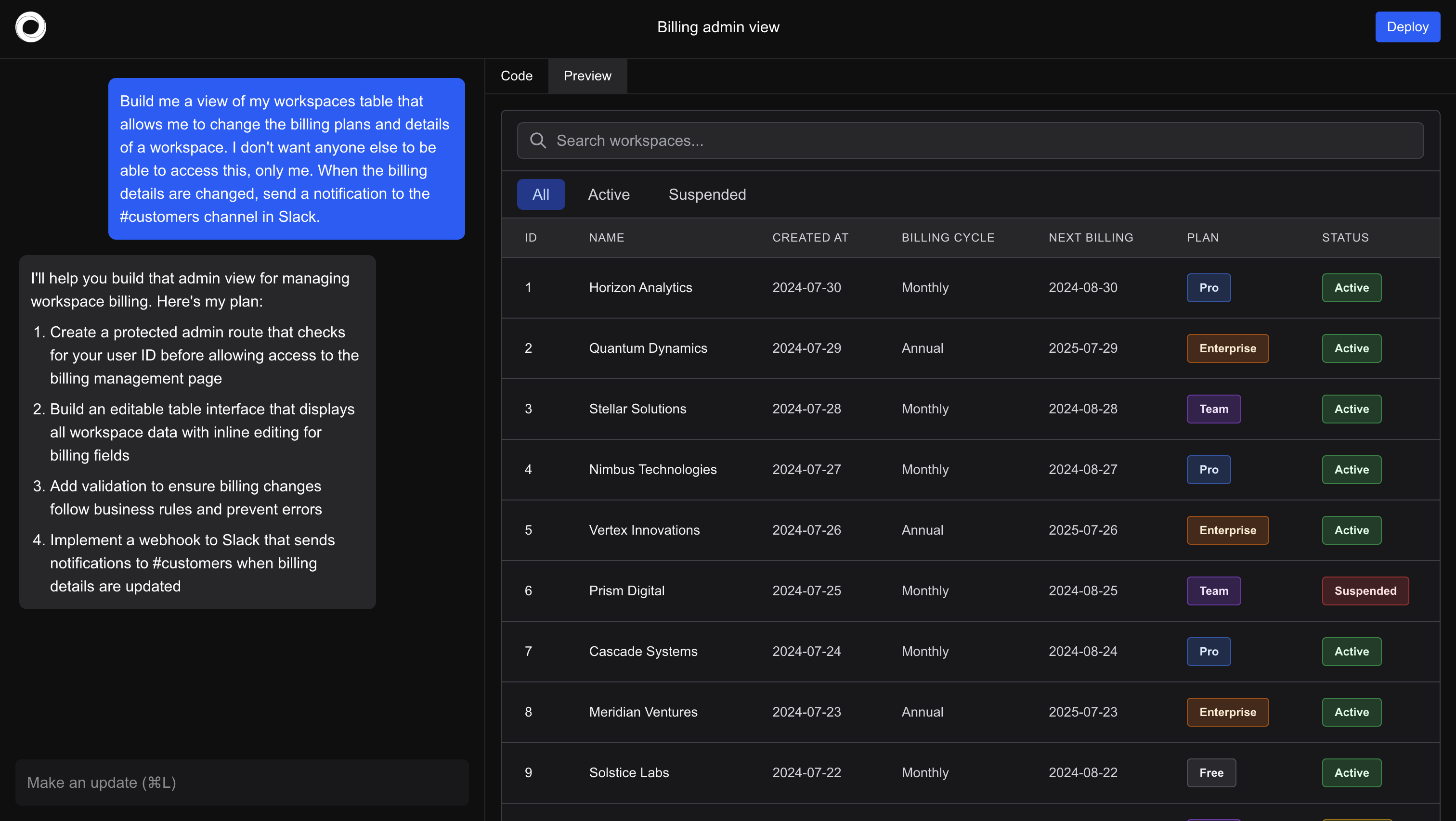Select the Suspended workspace filter

(707, 194)
